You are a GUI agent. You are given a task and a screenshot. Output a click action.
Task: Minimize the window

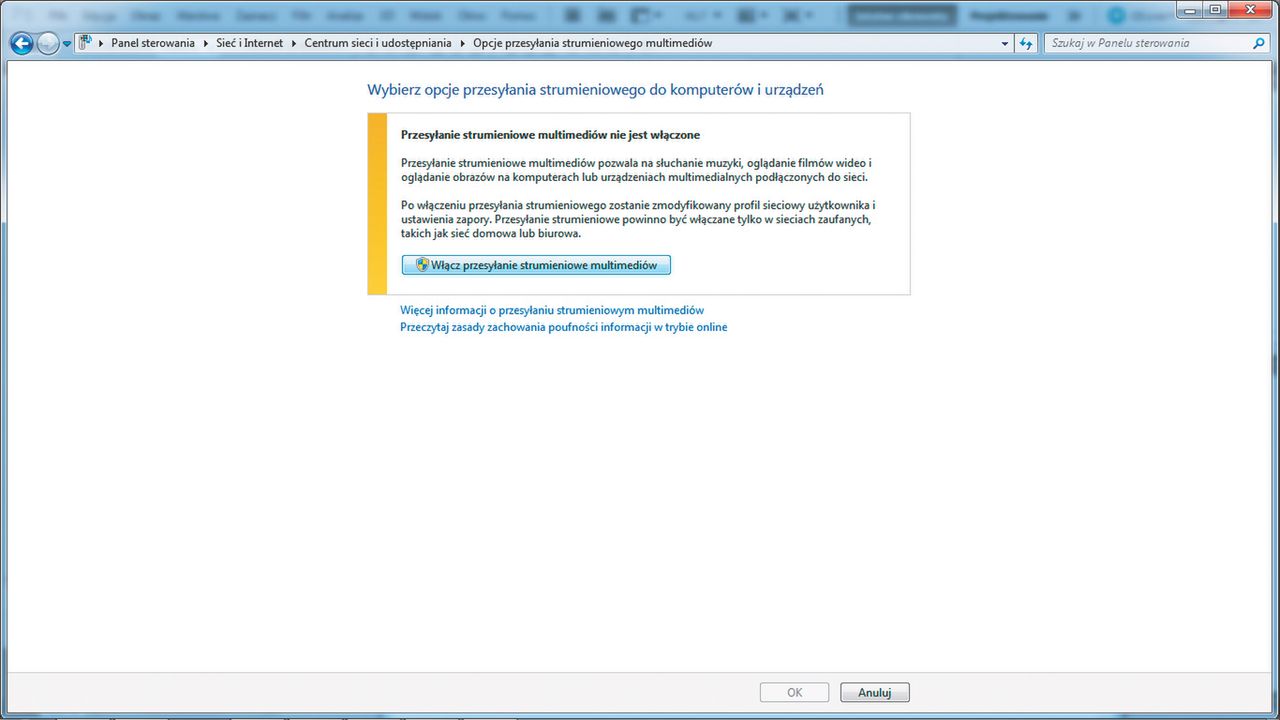(x=1187, y=9)
